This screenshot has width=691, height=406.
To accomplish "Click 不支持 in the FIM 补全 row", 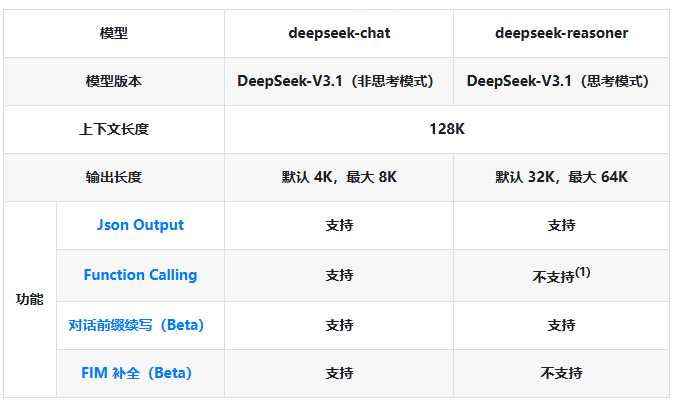I will (x=561, y=373).
